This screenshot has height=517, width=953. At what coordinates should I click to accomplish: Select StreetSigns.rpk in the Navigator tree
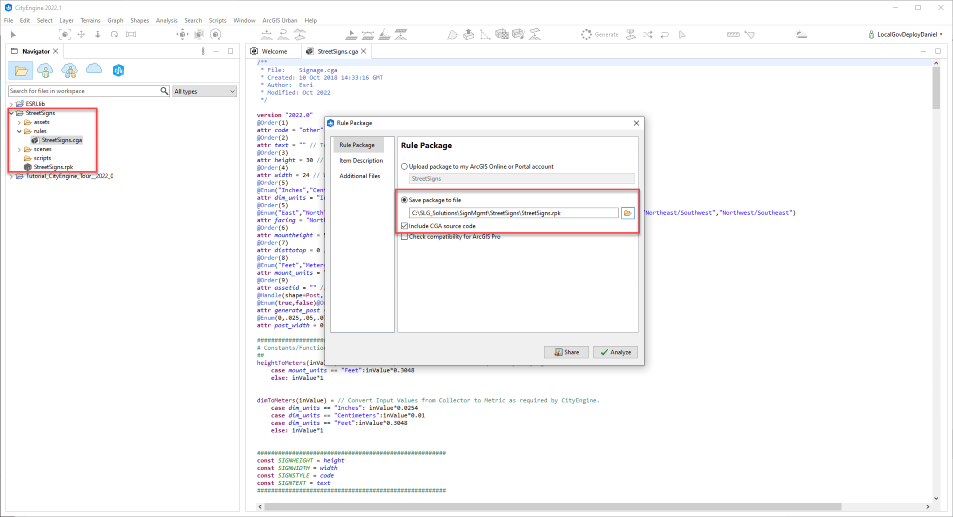coord(53,167)
